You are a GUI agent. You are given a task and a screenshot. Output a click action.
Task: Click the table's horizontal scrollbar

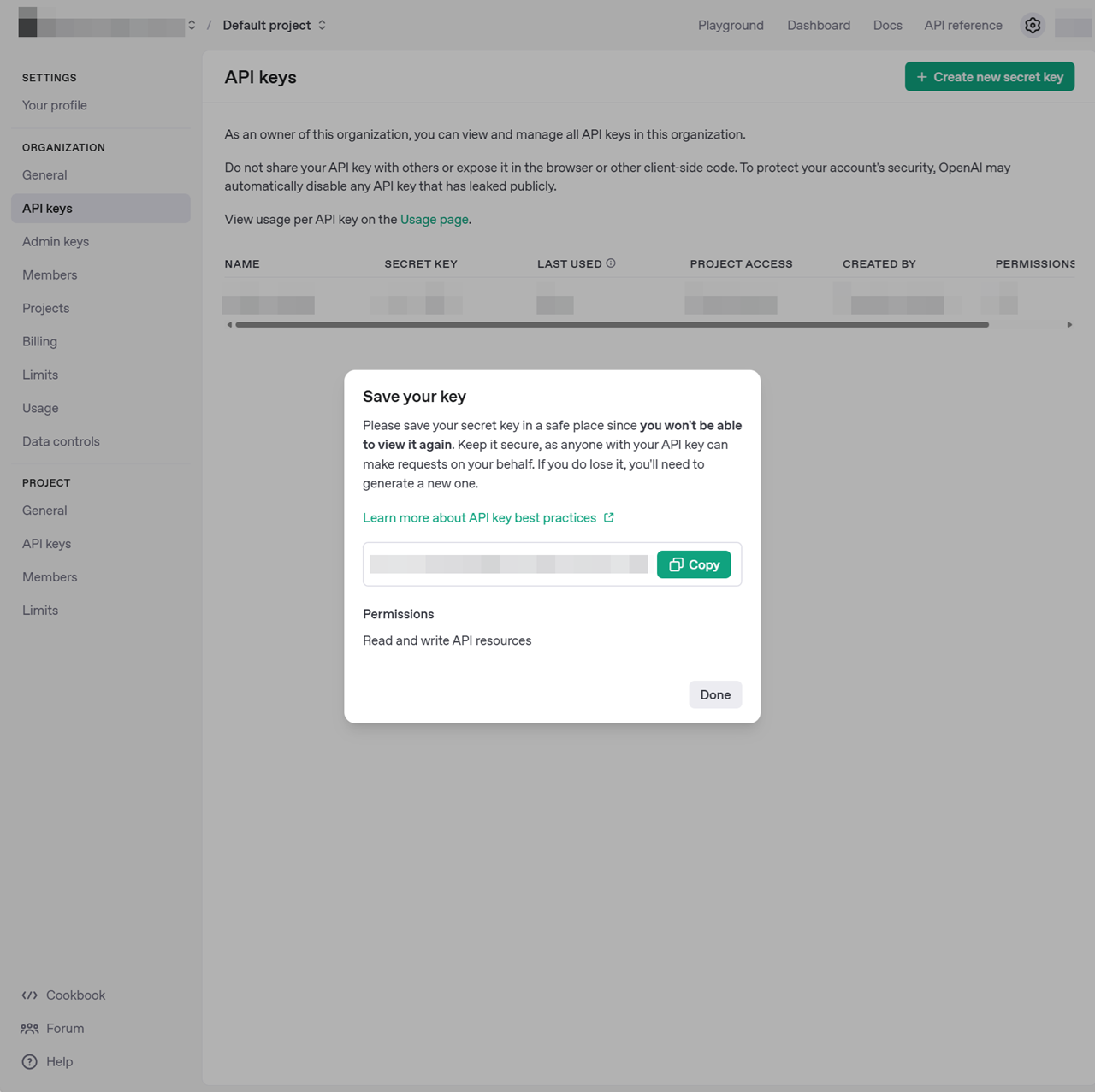click(x=613, y=325)
